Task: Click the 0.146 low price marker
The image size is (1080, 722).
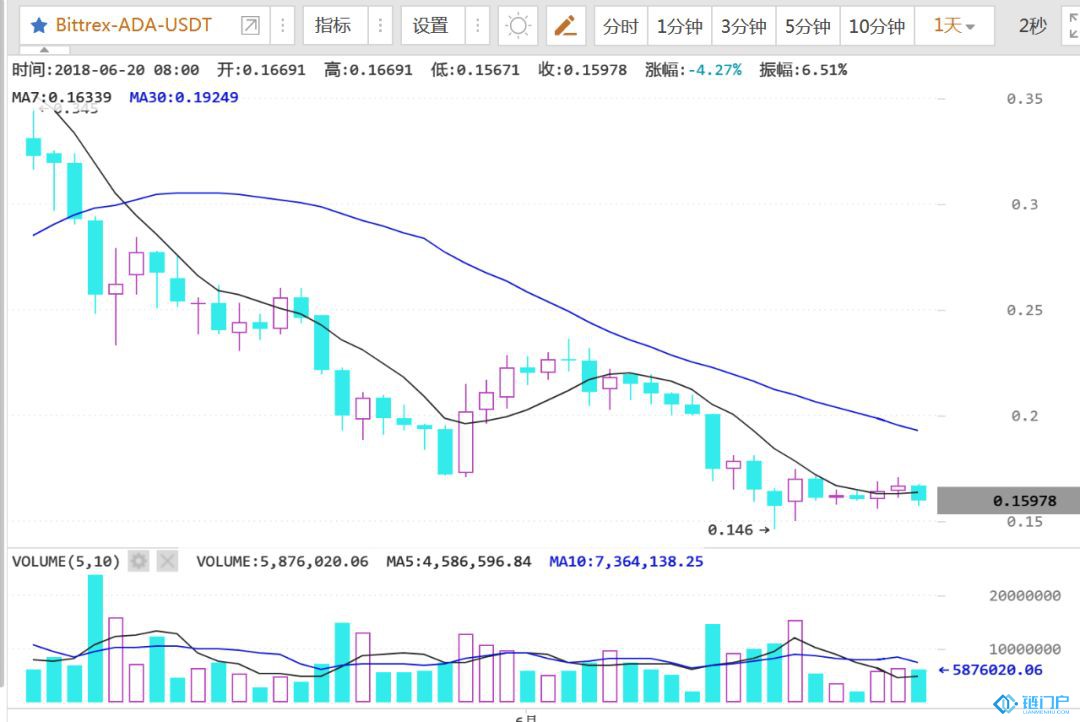Action: point(738,530)
